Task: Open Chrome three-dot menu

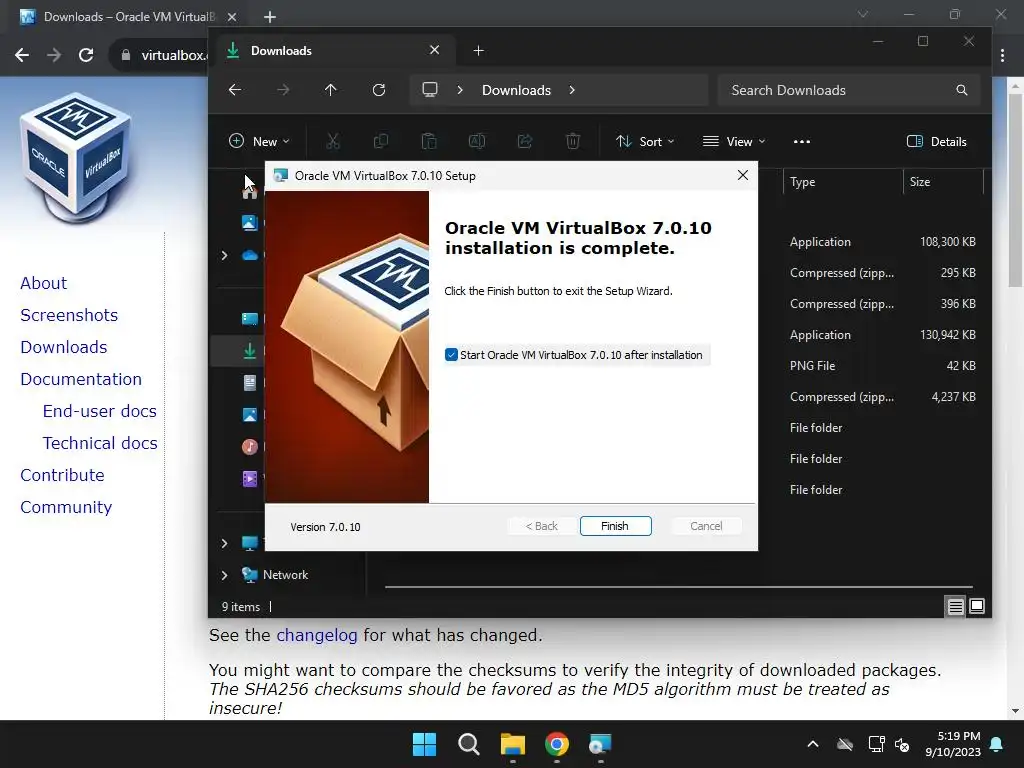Action: tap(1002, 56)
